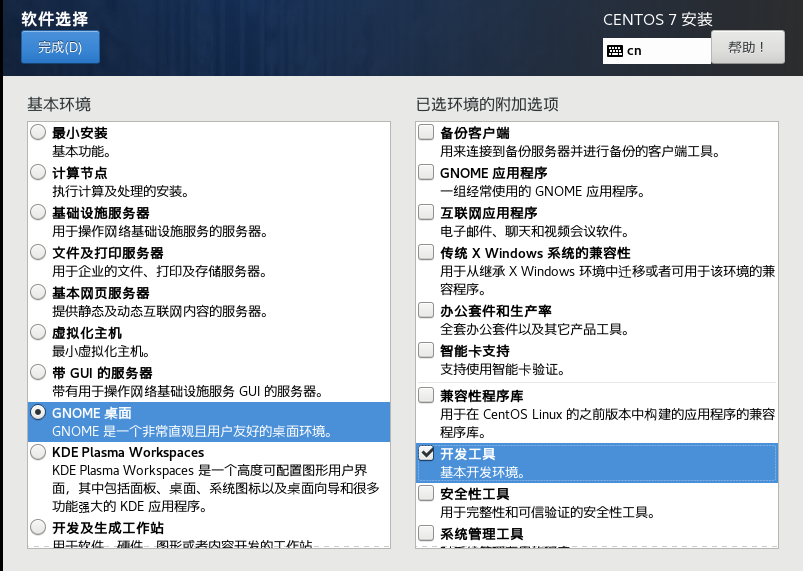Click the description 基本功能。
Image resolution: width=803 pixels, height=571 pixels.
[x=81, y=152]
